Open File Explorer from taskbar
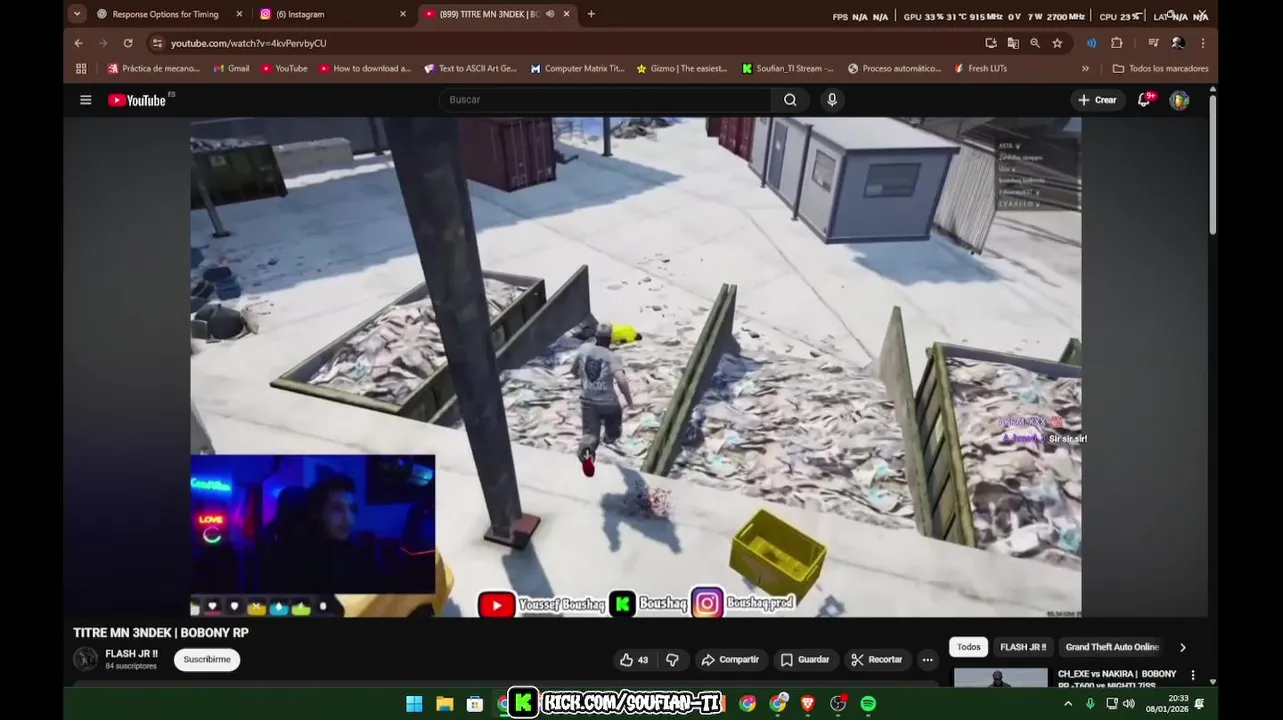The height and width of the screenshot is (720, 1283). click(445, 704)
